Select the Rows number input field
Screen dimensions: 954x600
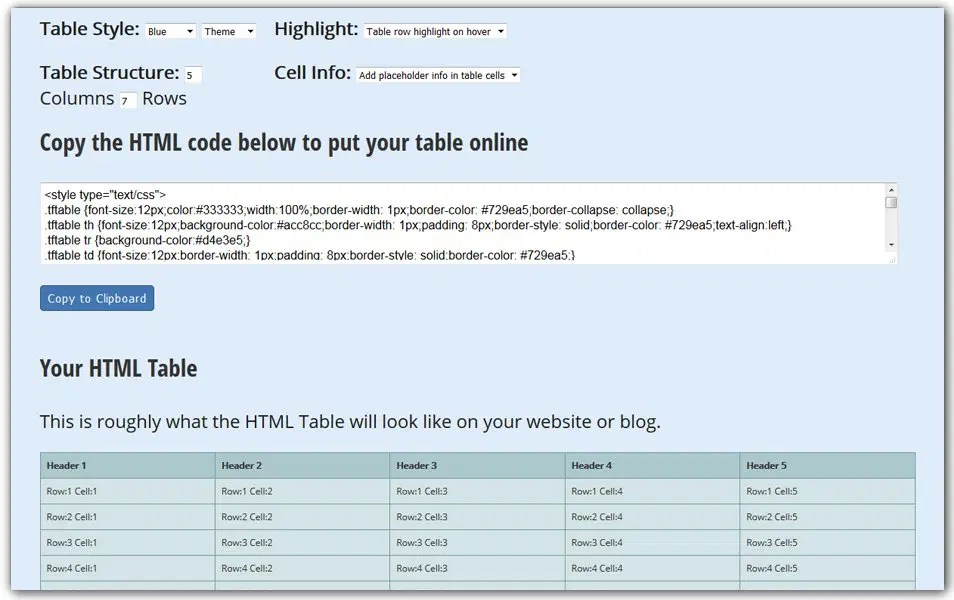(x=127, y=100)
